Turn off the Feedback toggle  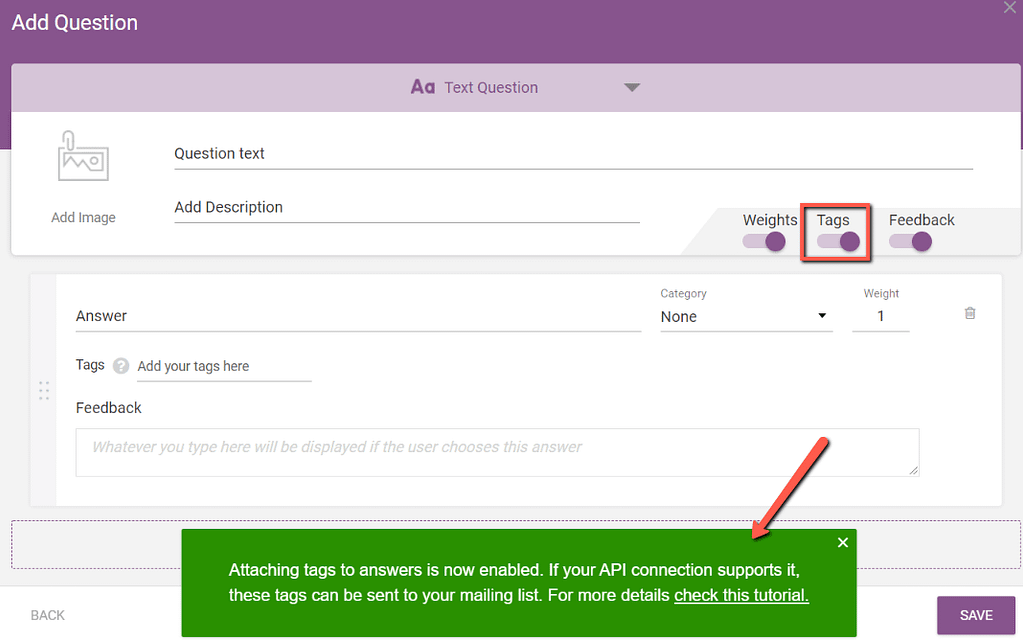pyautogui.click(x=910, y=241)
